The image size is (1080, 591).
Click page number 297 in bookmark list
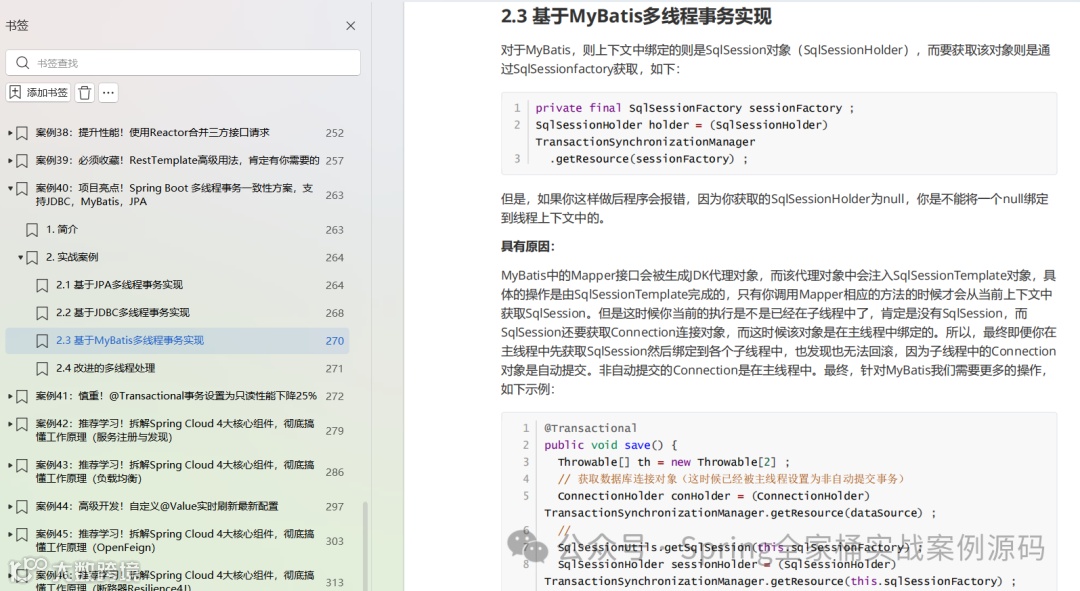point(335,506)
